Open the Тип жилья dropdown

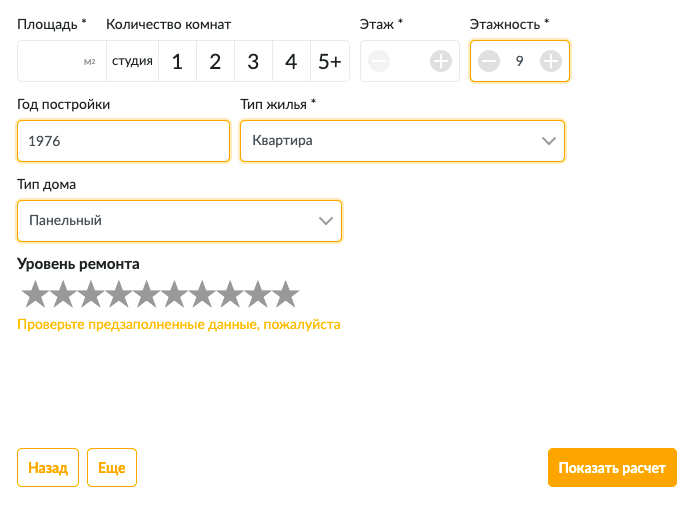pos(402,141)
